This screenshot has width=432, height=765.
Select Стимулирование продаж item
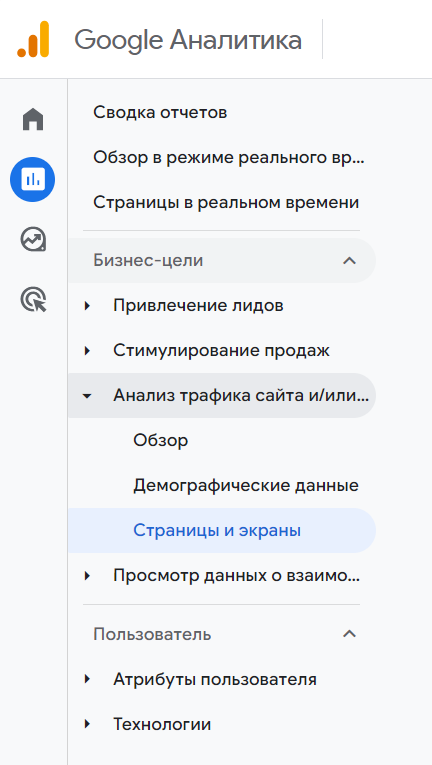222,350
